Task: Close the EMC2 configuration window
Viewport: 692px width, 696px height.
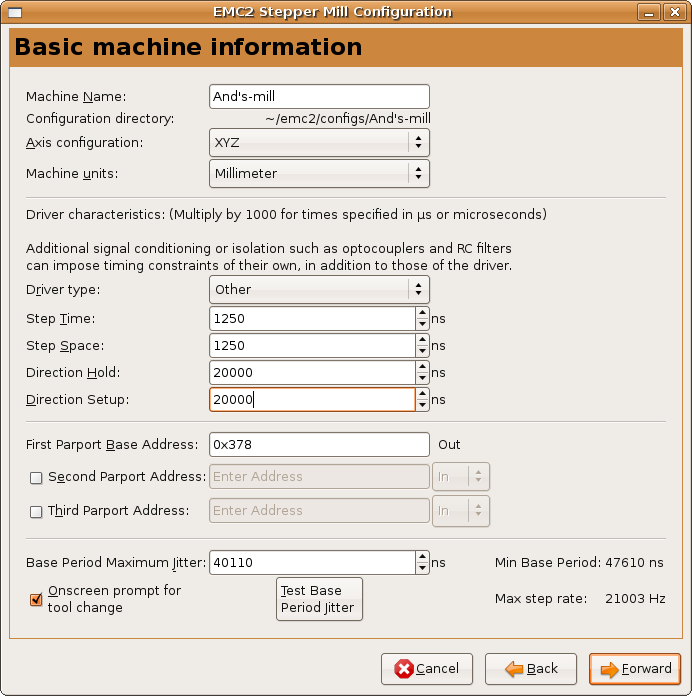Action: (675, 12)
